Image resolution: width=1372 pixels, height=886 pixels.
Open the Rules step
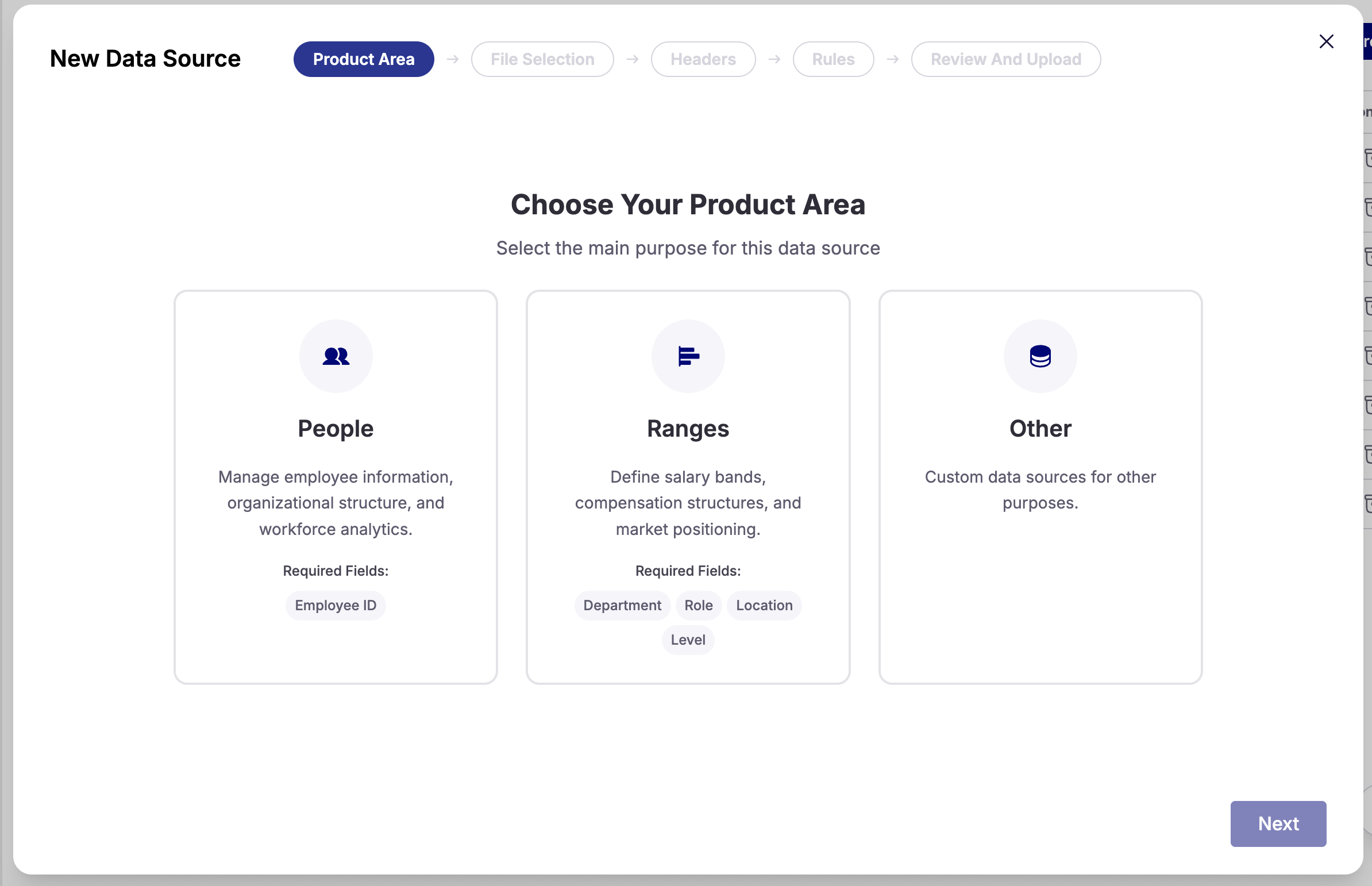click(x=833, y=59)
